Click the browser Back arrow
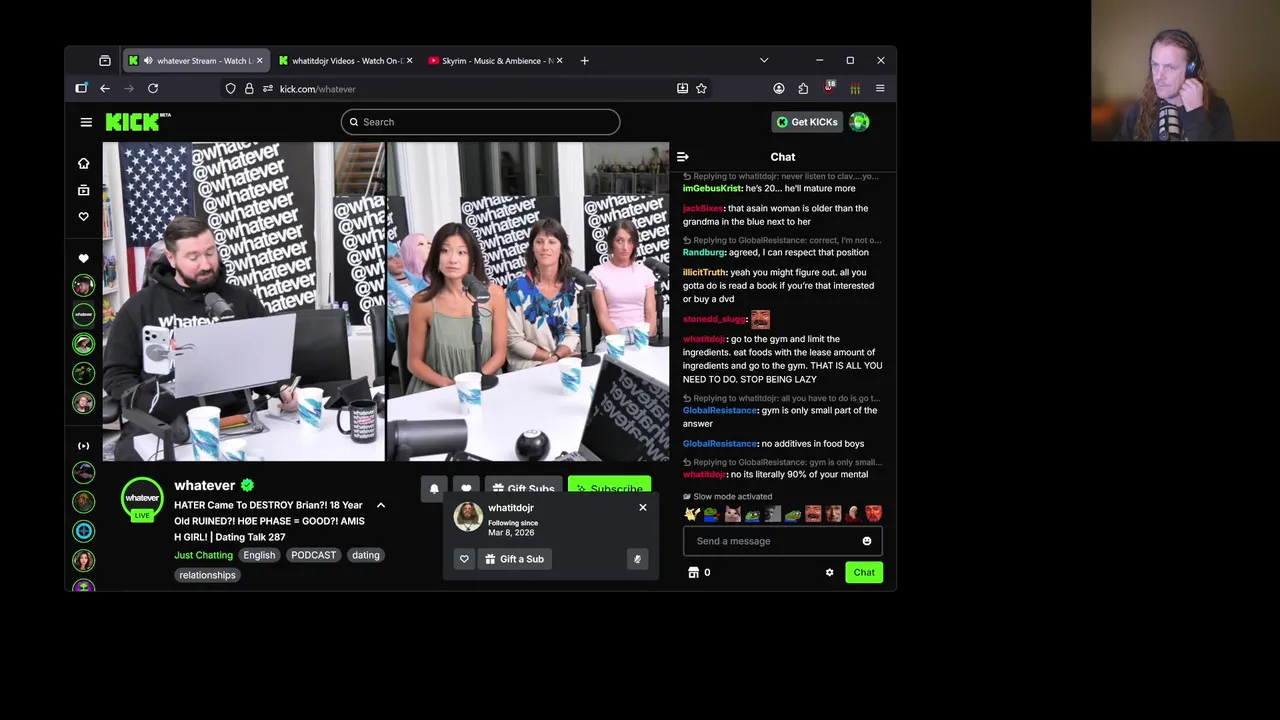The height and width of the screenshot is (720, 1280). click(x=105, y=89)
